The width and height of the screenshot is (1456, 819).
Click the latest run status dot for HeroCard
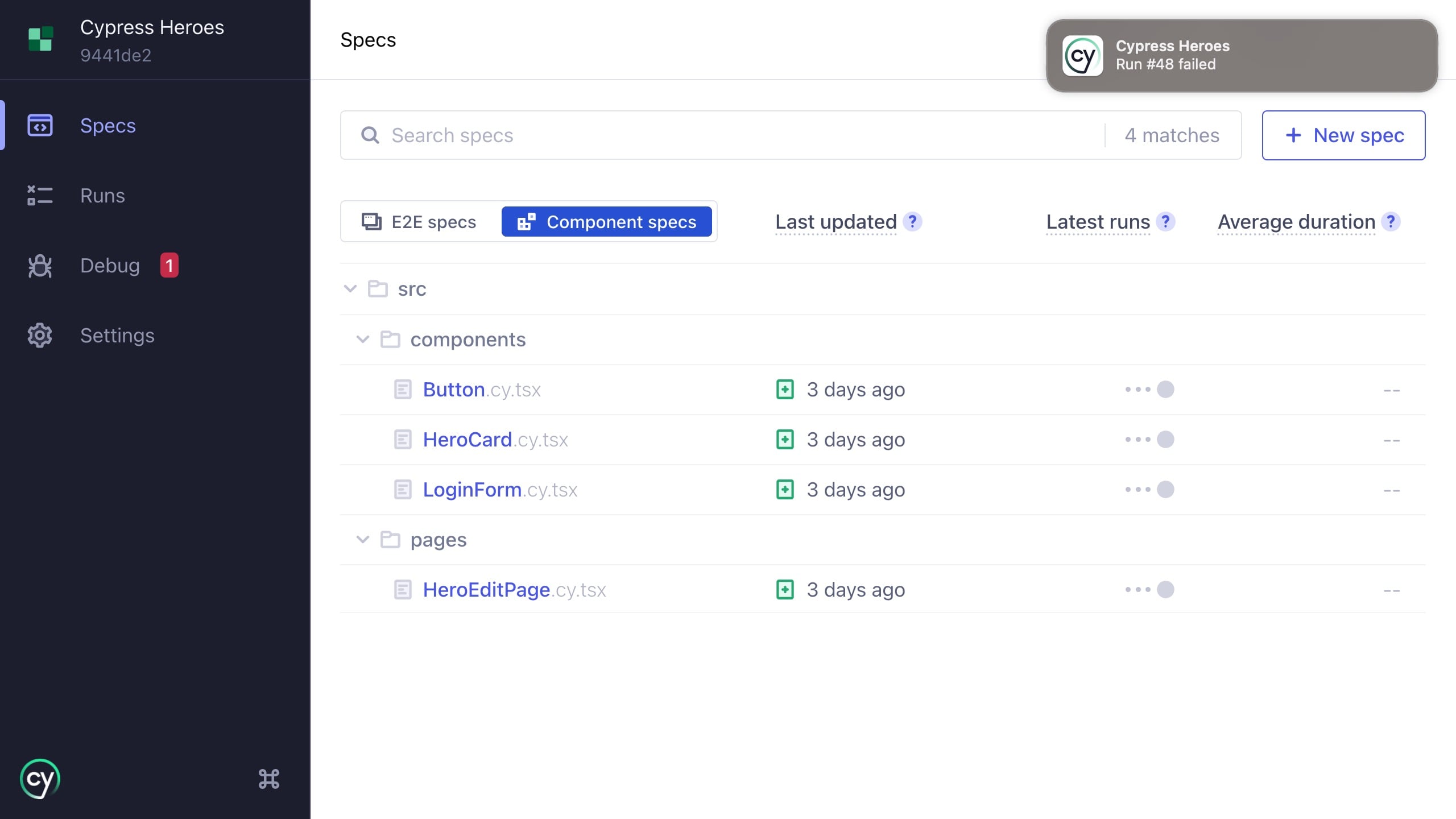(1165, 440)
